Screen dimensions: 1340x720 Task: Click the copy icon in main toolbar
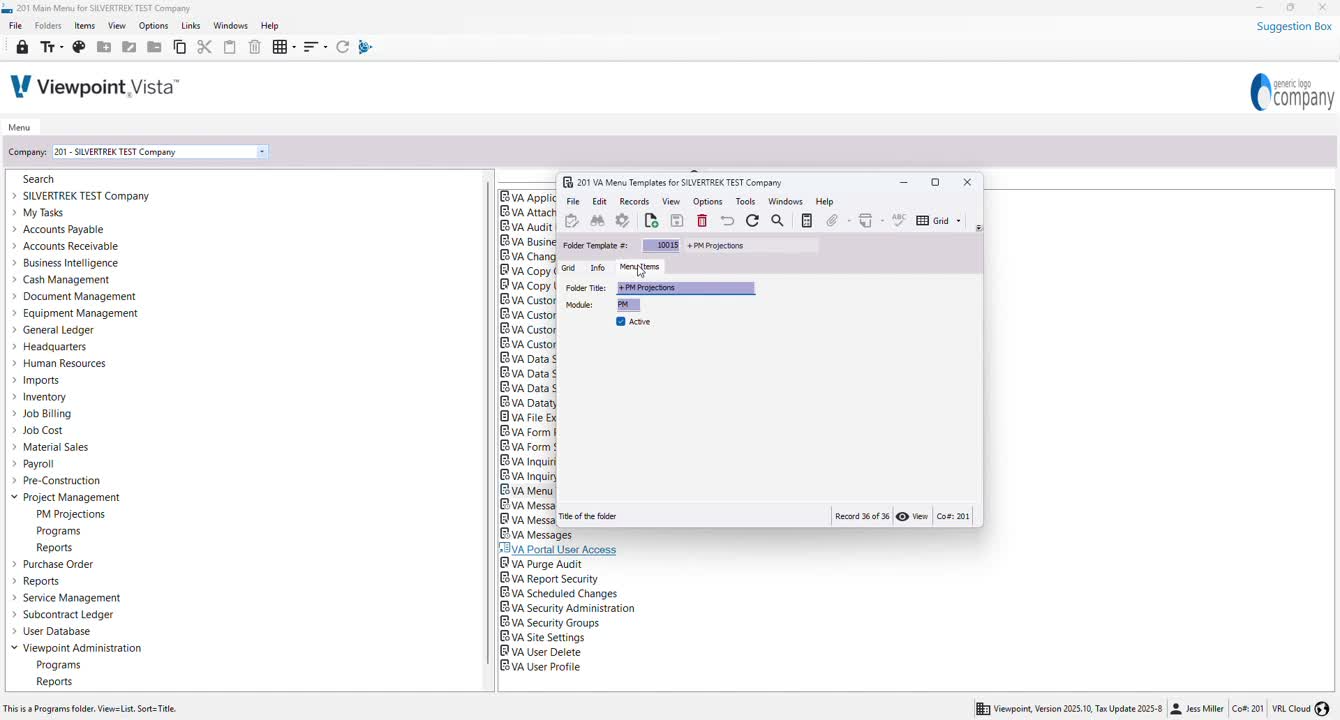click(180, 47)
